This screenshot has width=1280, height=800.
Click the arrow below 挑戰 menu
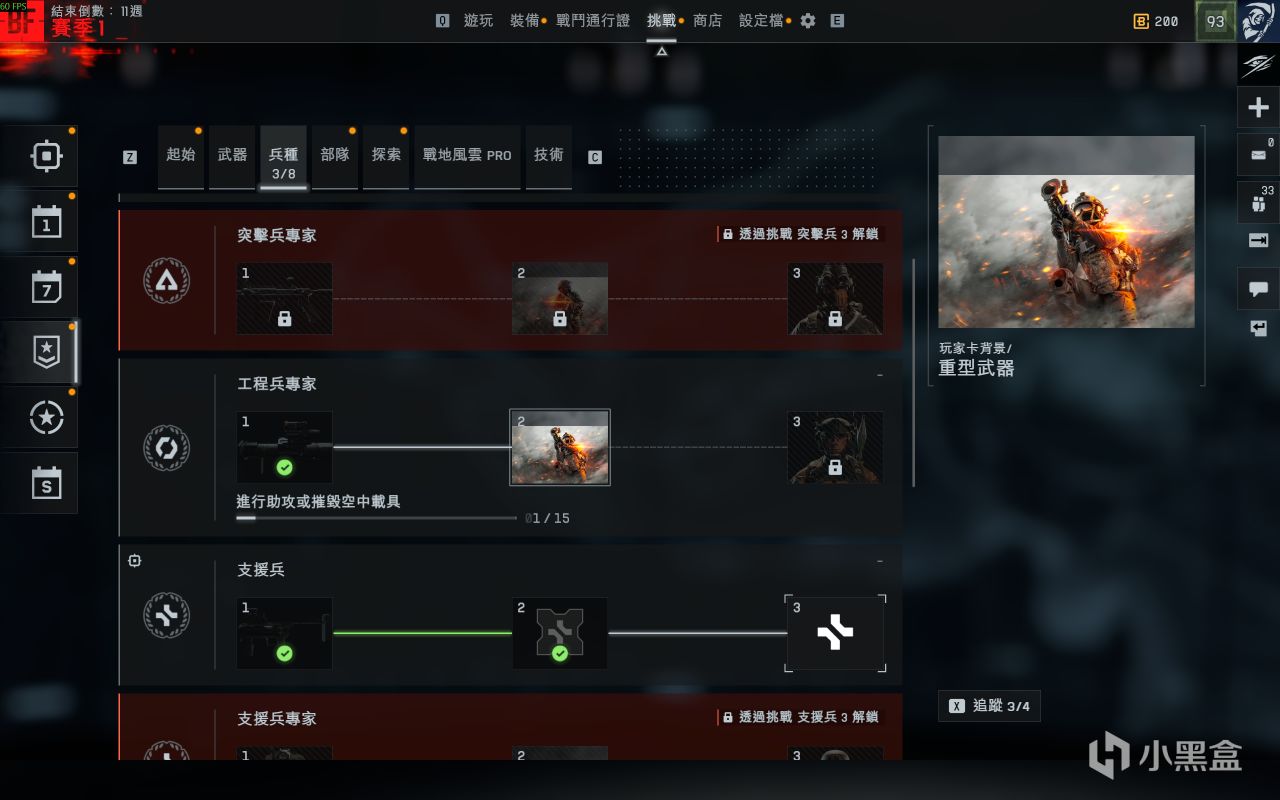[x=661, y=51]
